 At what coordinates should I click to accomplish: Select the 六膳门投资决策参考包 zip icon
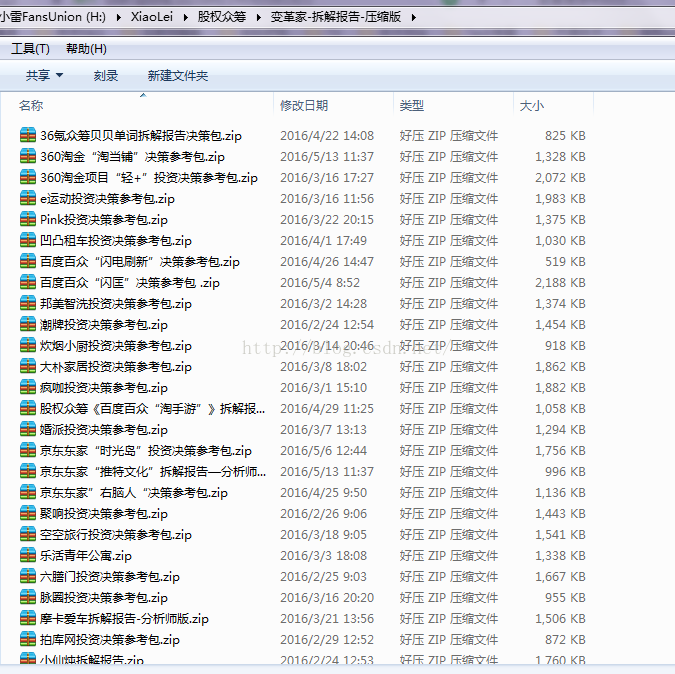tap(28, 576)
